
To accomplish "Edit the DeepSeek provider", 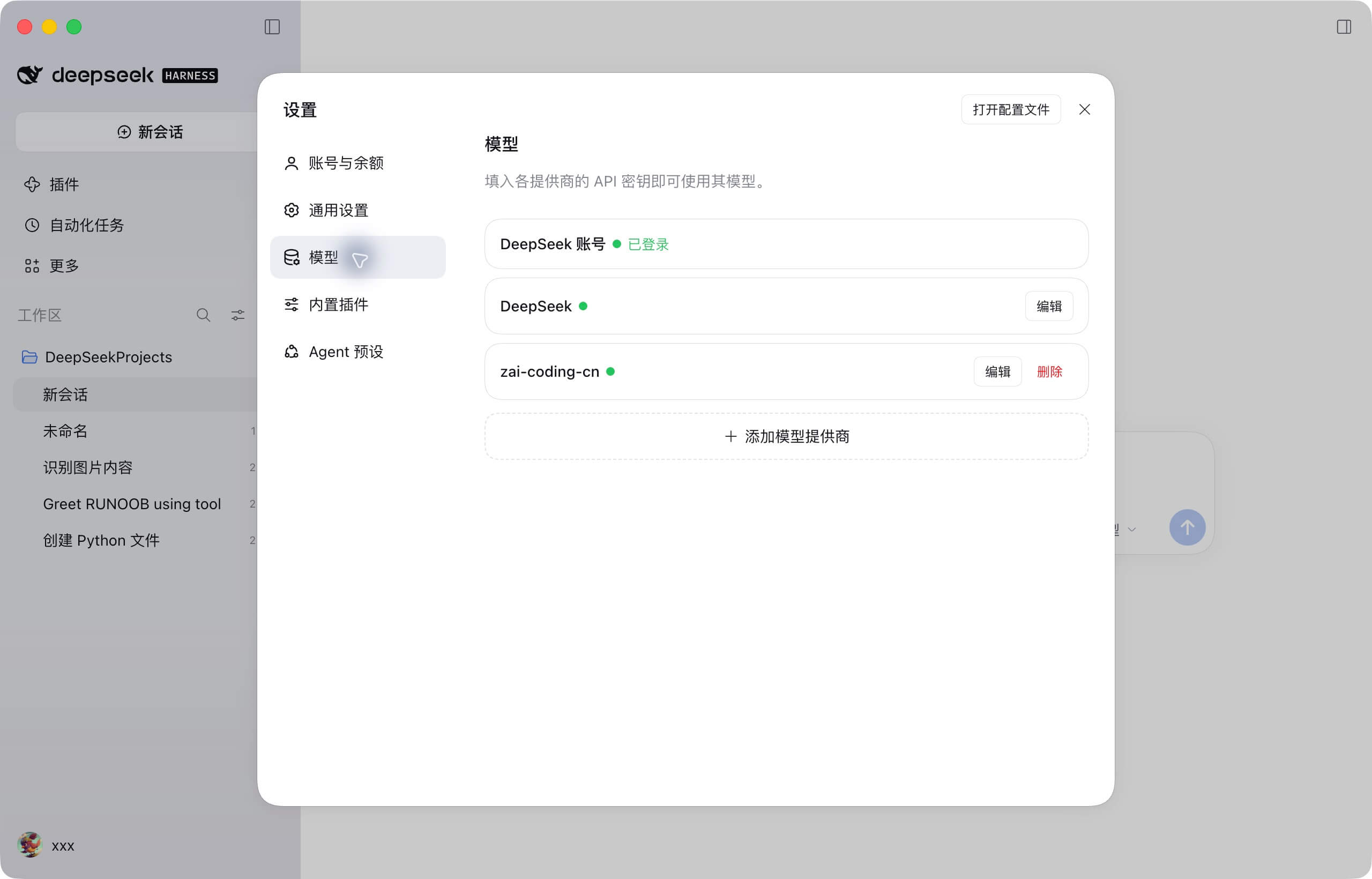I will [x=1049, y=307].
